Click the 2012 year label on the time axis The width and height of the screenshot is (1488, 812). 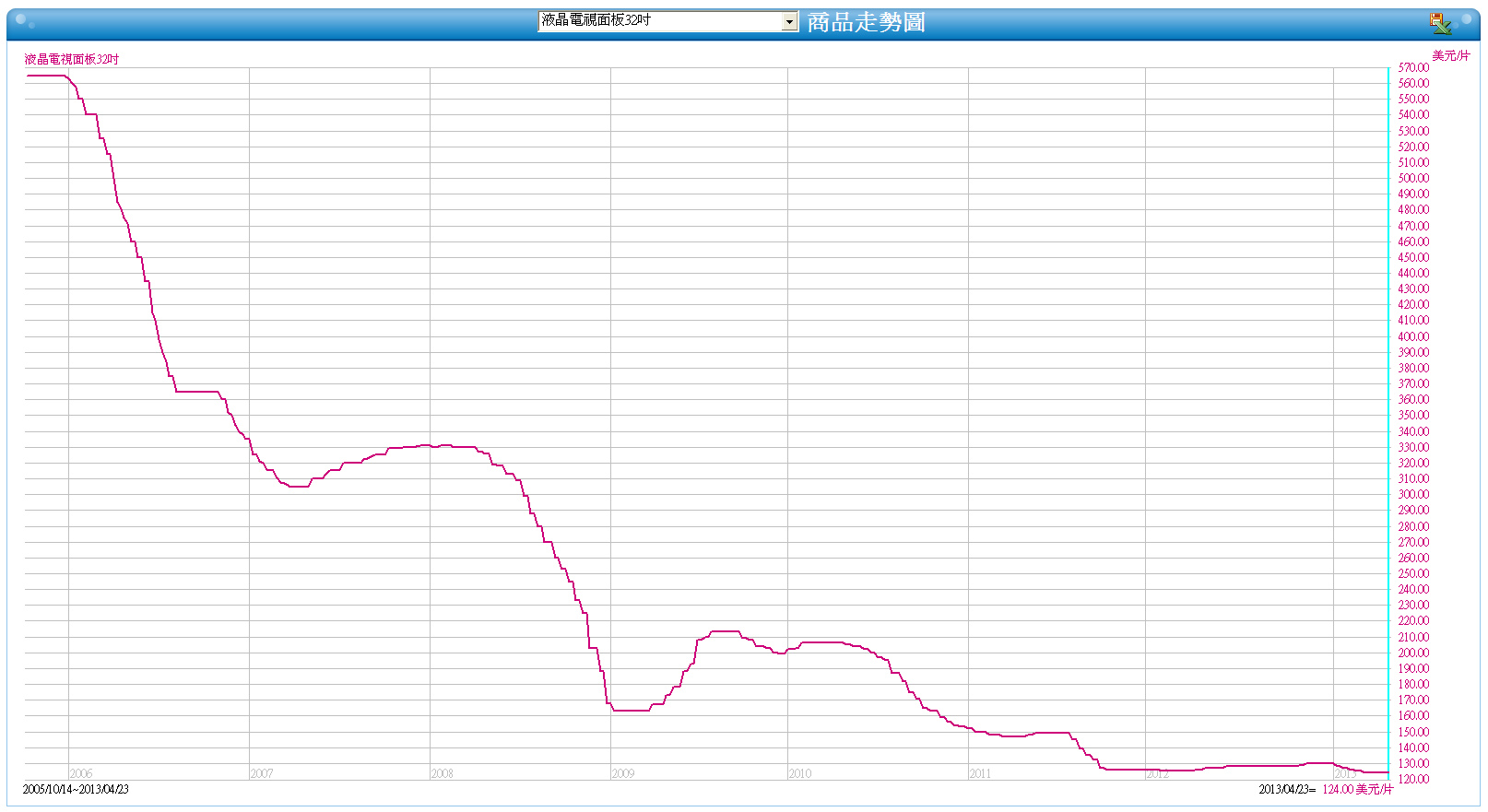[x=1158, y=773]
